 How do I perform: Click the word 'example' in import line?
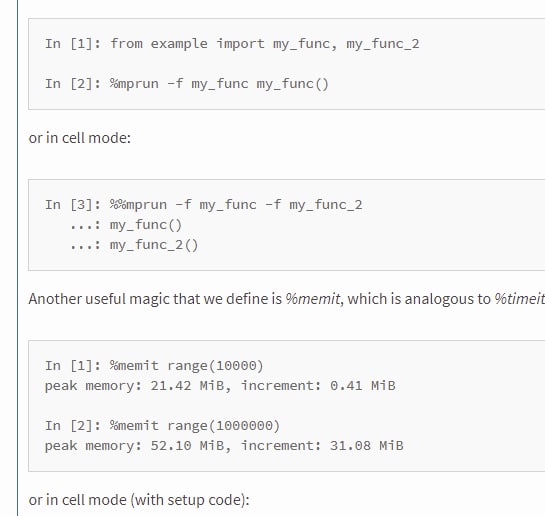point(179,44)
